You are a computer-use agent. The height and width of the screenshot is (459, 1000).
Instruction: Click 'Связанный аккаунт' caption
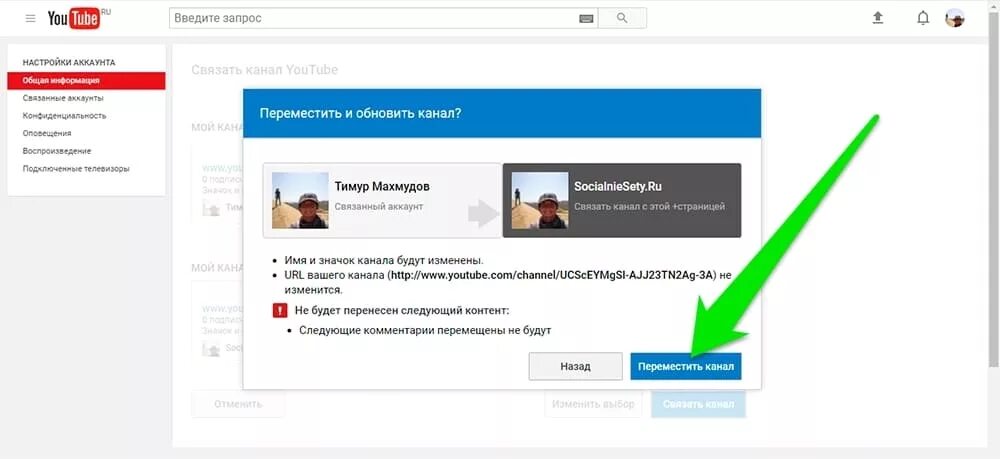(x=379, y=207)
